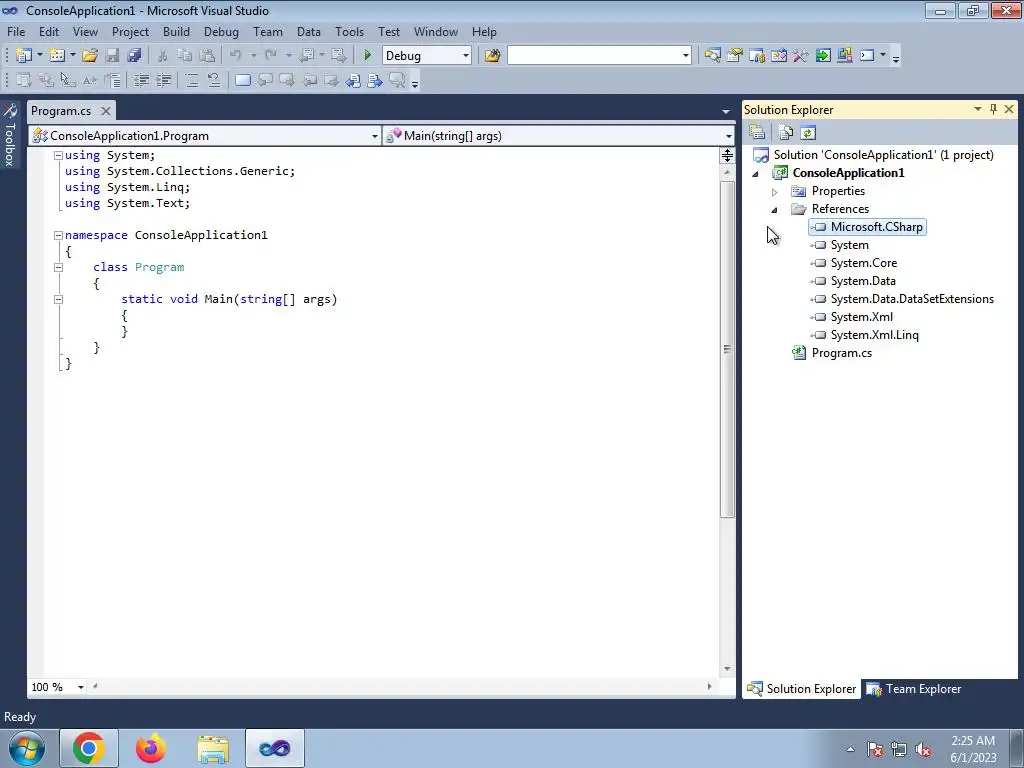Open Solution Explorer from the main toolbar icon

[712, 56]
